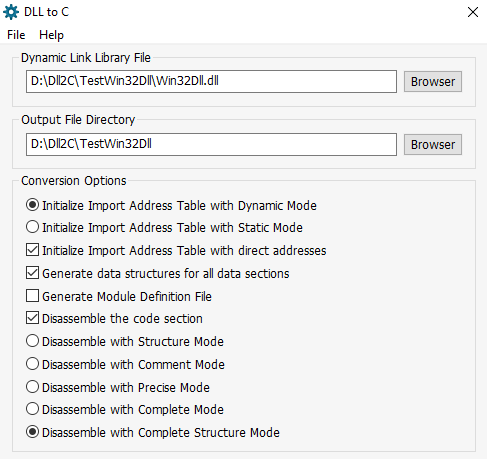Open the Help menu
The height and width of the screenshot is (459, 487).
click(x=51, y=35)
